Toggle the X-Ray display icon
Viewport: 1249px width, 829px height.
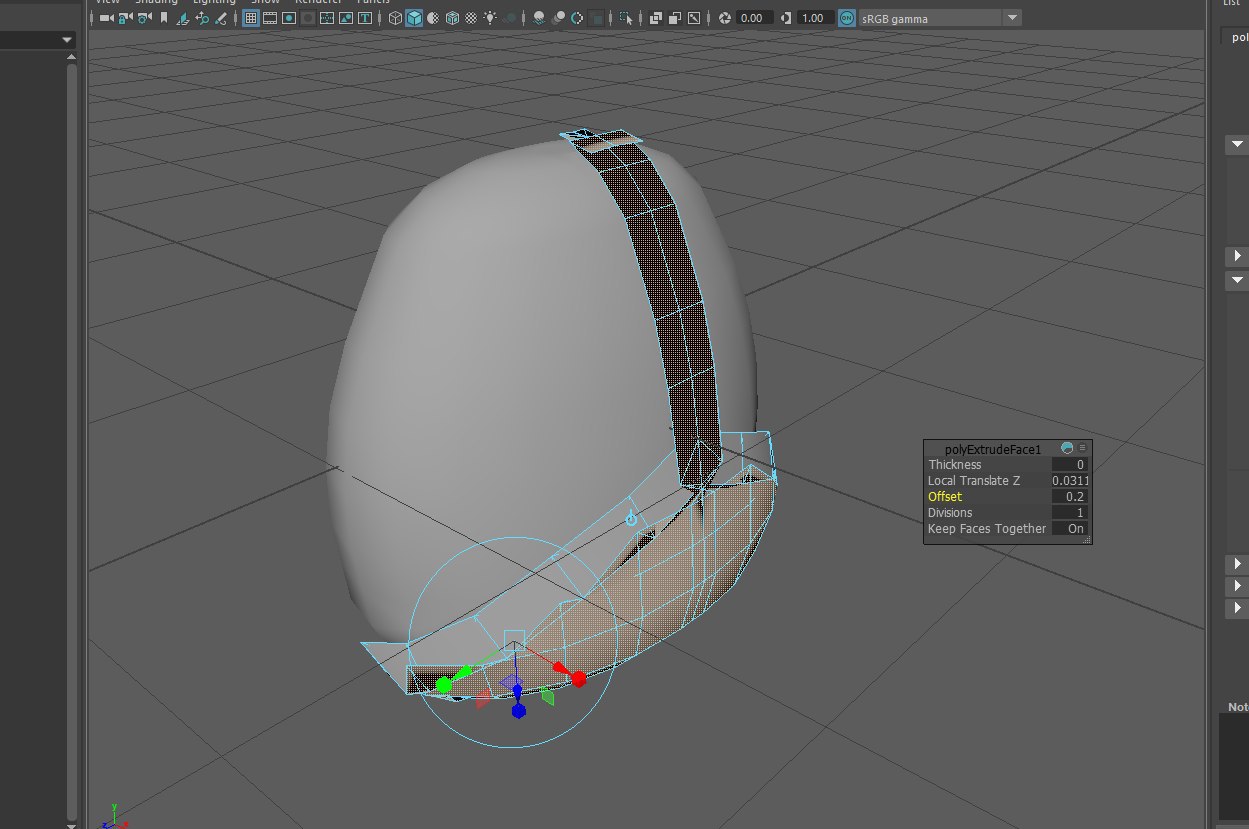tap(656, 18)
